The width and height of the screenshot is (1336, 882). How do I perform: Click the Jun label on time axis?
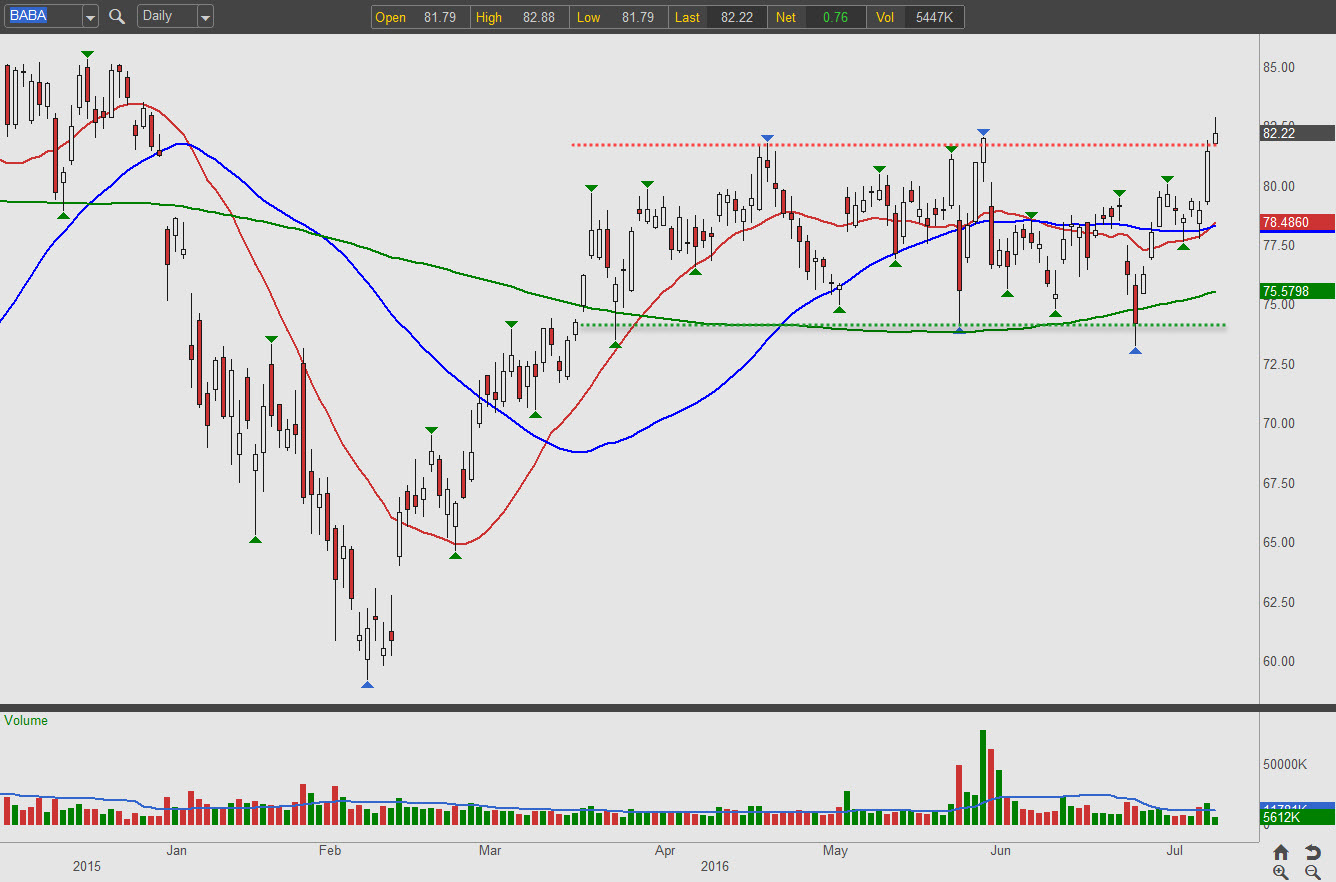pos(1000,852)
